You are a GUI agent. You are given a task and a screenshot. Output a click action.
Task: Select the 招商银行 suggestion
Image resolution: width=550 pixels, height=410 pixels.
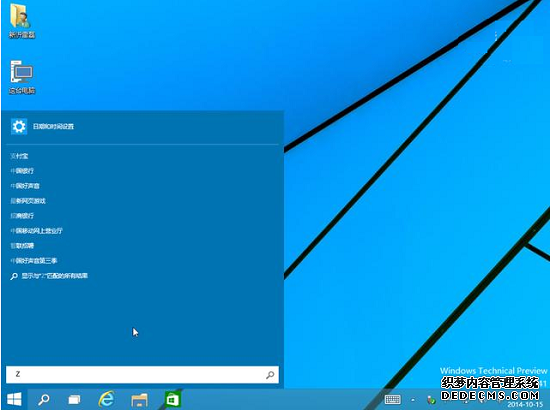click(x=22, y=216)
